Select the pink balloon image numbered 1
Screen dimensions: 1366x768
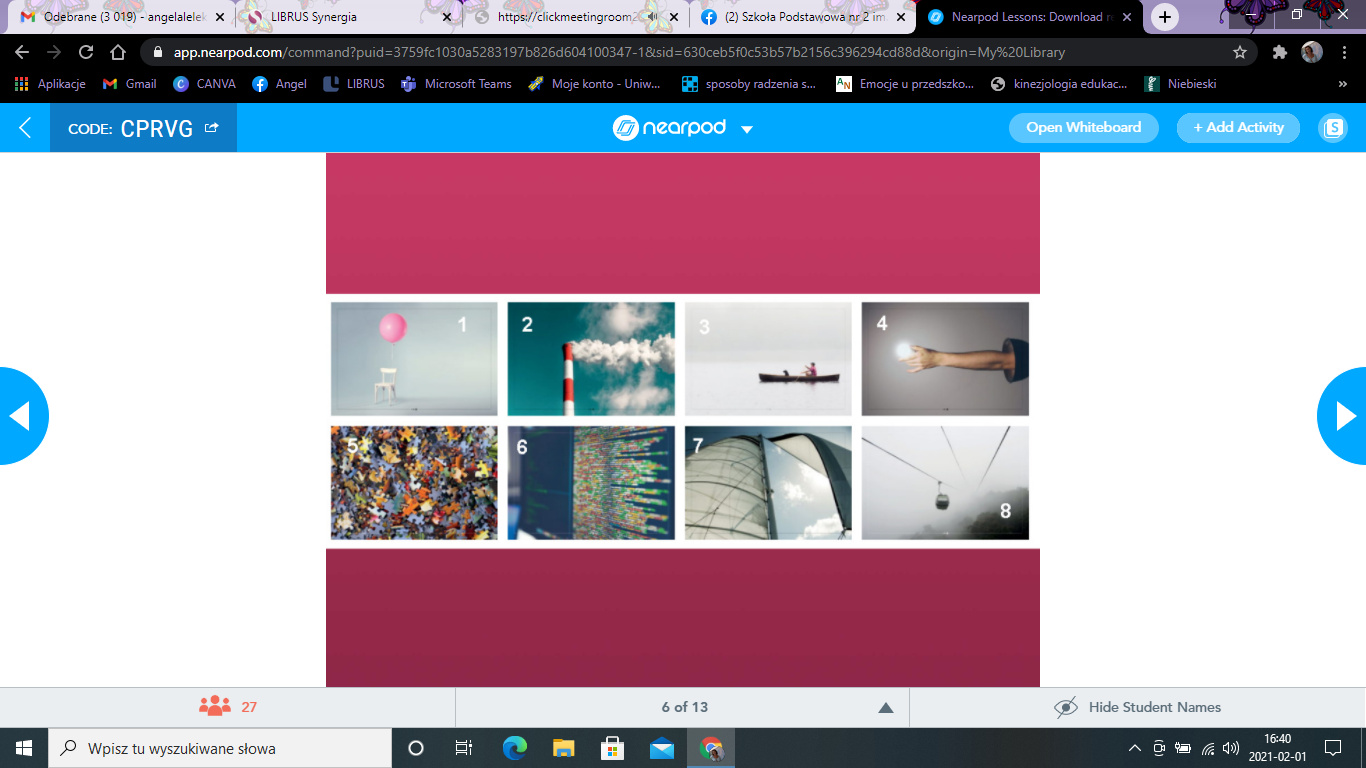pos(414,358)
